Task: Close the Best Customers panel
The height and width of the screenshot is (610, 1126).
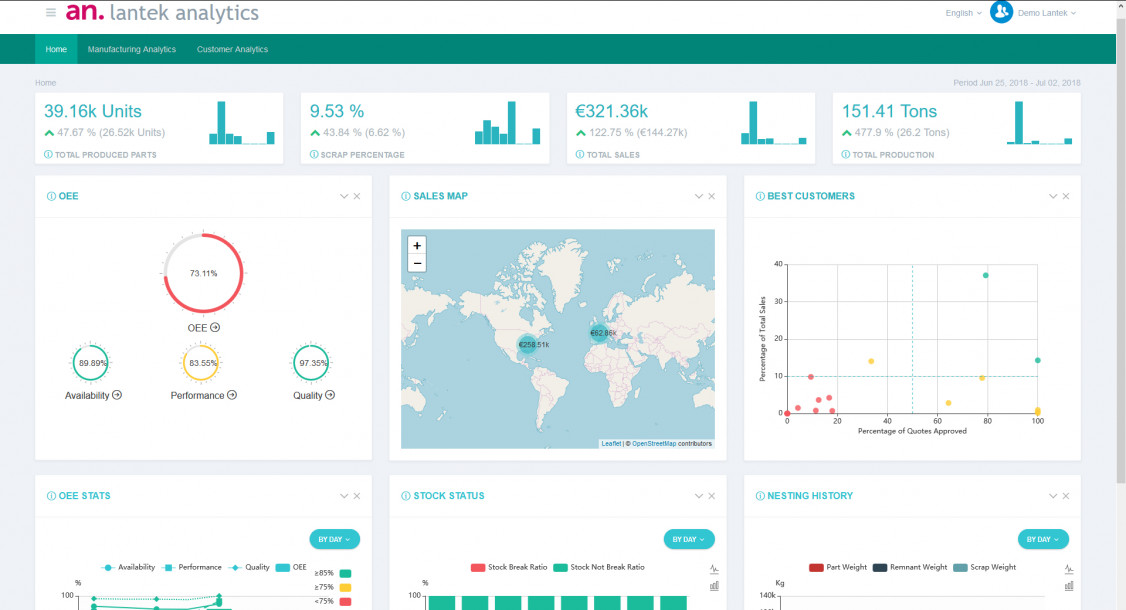Action: click(x=1066, y=197)
